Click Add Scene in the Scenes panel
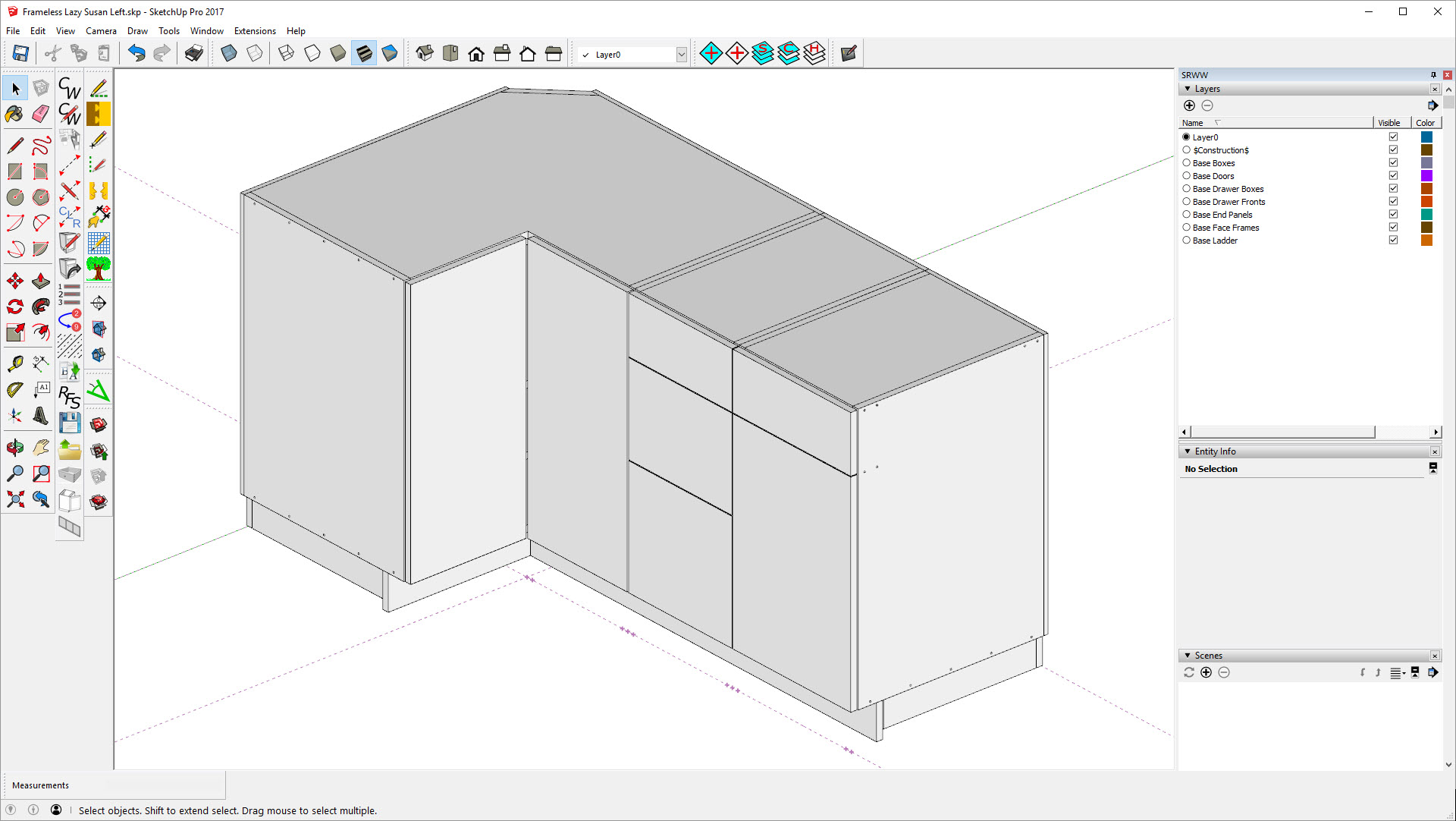1456x821 pixels. coord(1206,672)
